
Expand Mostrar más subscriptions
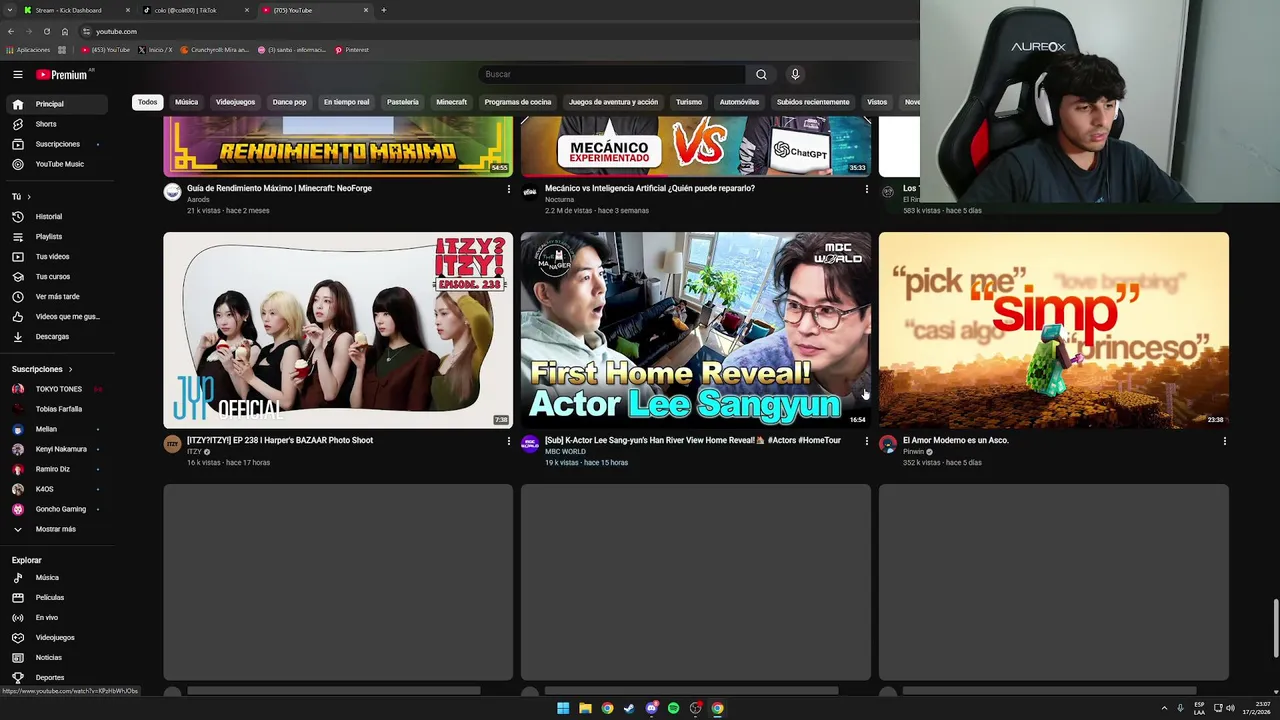click(57, 529)
